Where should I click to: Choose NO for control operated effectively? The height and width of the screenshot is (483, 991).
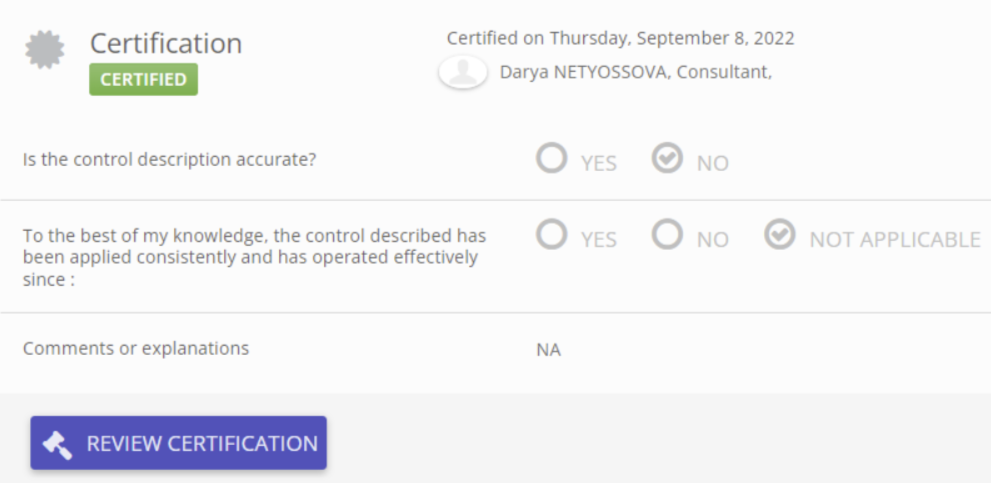[x=667, y=235]
